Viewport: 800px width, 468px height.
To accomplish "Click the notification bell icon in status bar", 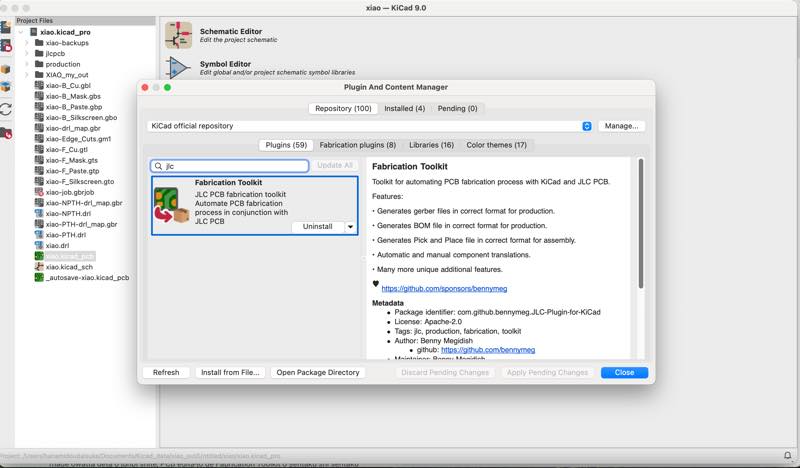I will pyautogui.click(x=788, y=455).
